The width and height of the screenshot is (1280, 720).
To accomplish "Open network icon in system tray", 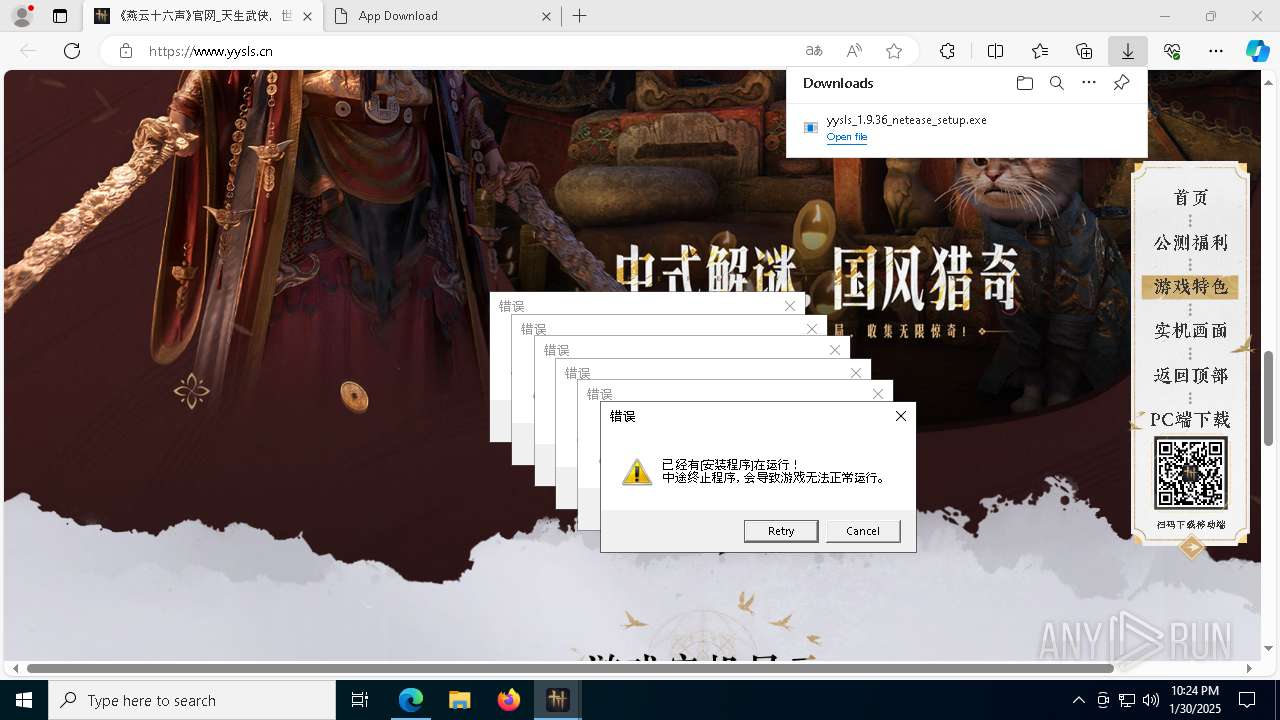I will [1127, 700].
